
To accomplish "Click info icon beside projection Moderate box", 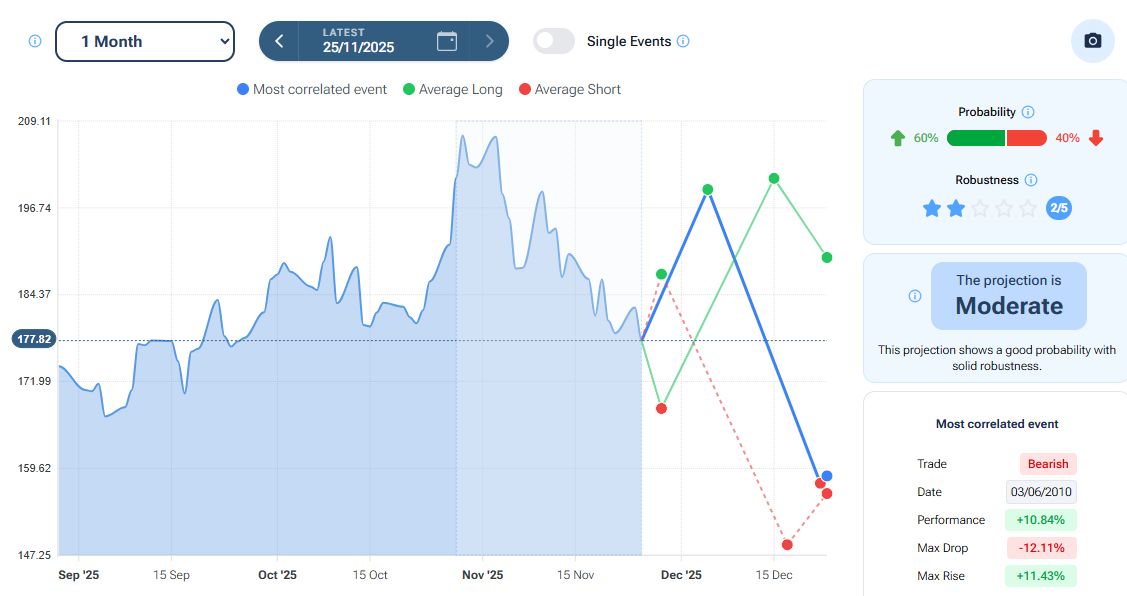I will (914, 296).
